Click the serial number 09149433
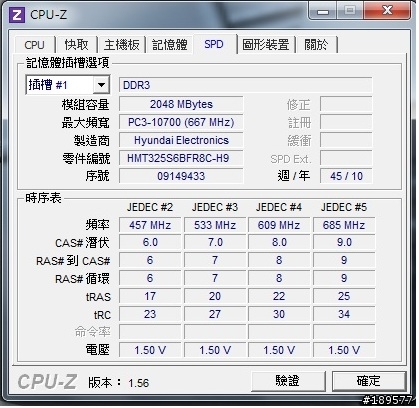 point(181,176)
